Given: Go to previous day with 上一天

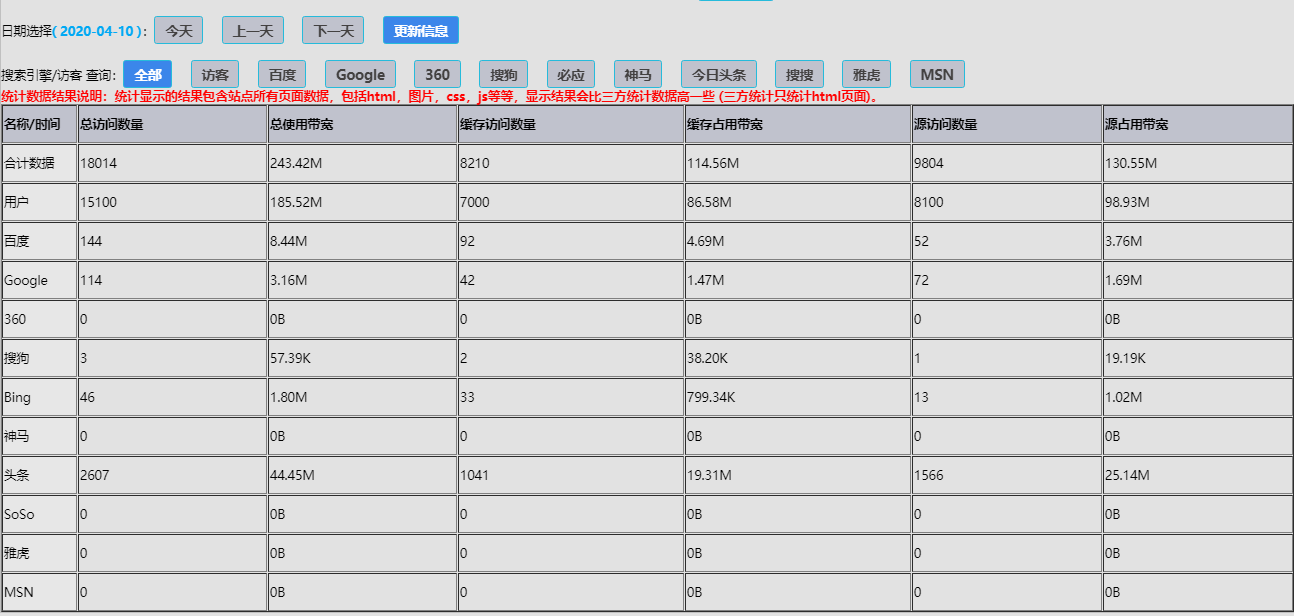Looking at the screenshot, I should coord(253,31).
